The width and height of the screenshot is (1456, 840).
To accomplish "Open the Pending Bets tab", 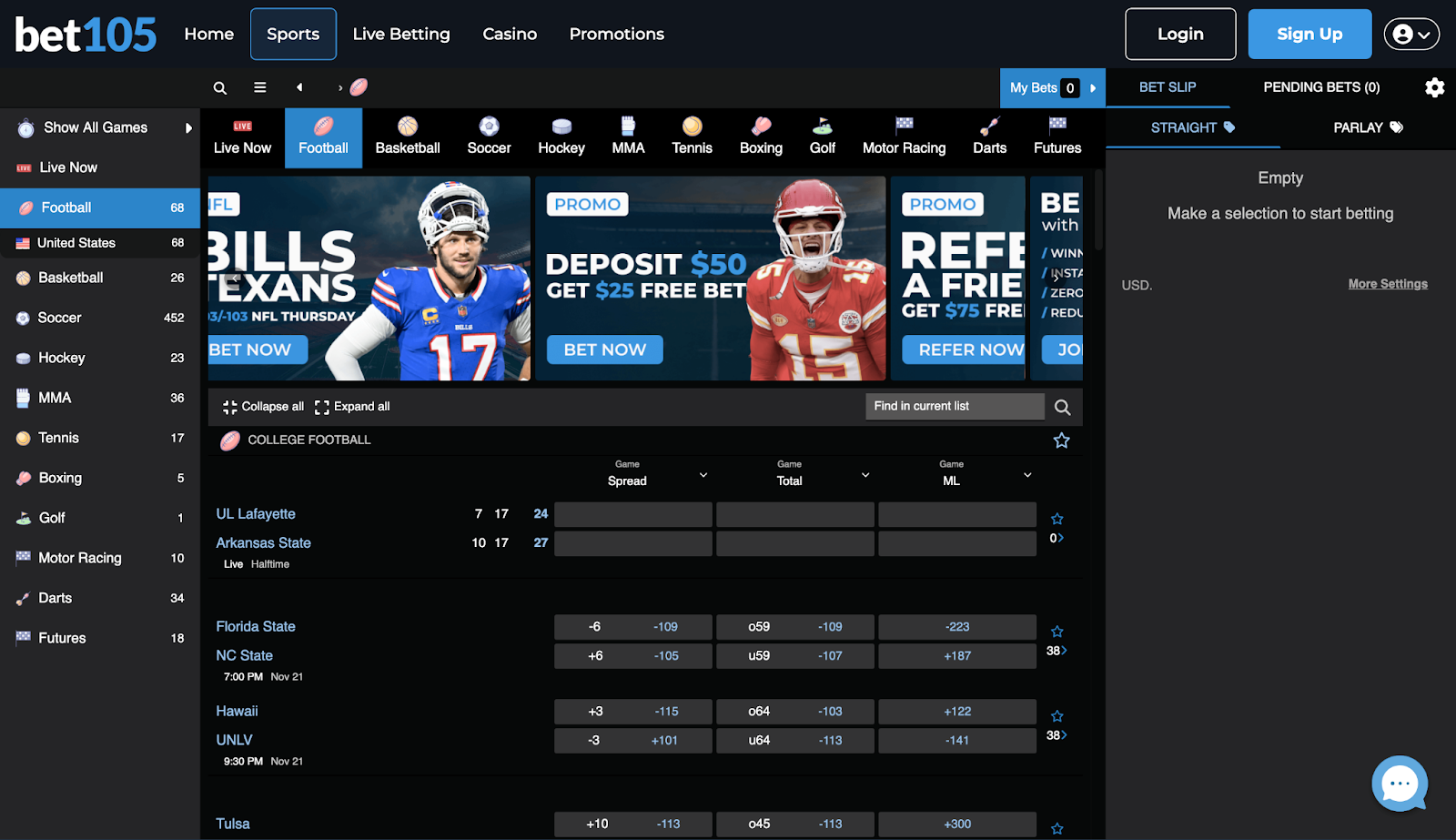I will pyautogui.click(x=1321, y=87).
